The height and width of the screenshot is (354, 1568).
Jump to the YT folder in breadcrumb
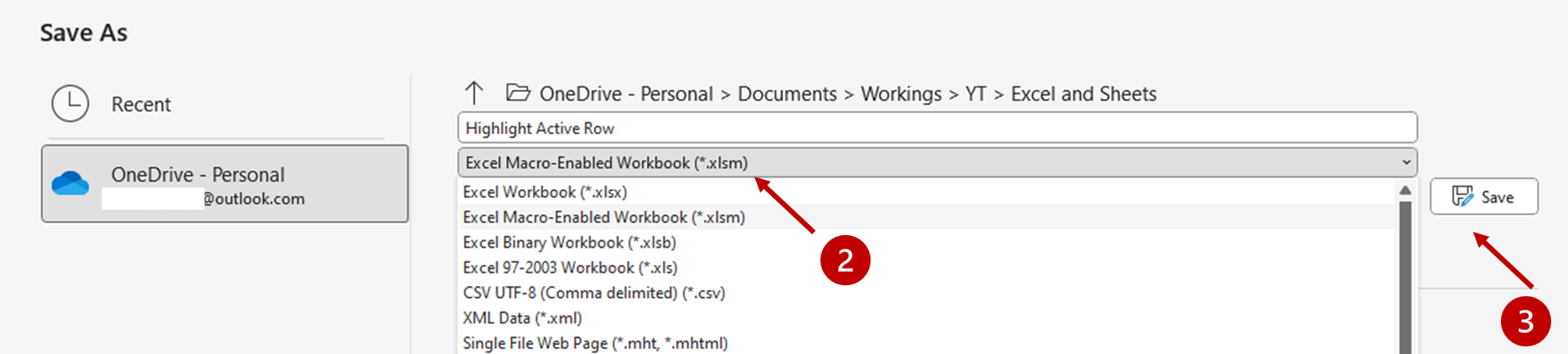(x=975, y=94)
